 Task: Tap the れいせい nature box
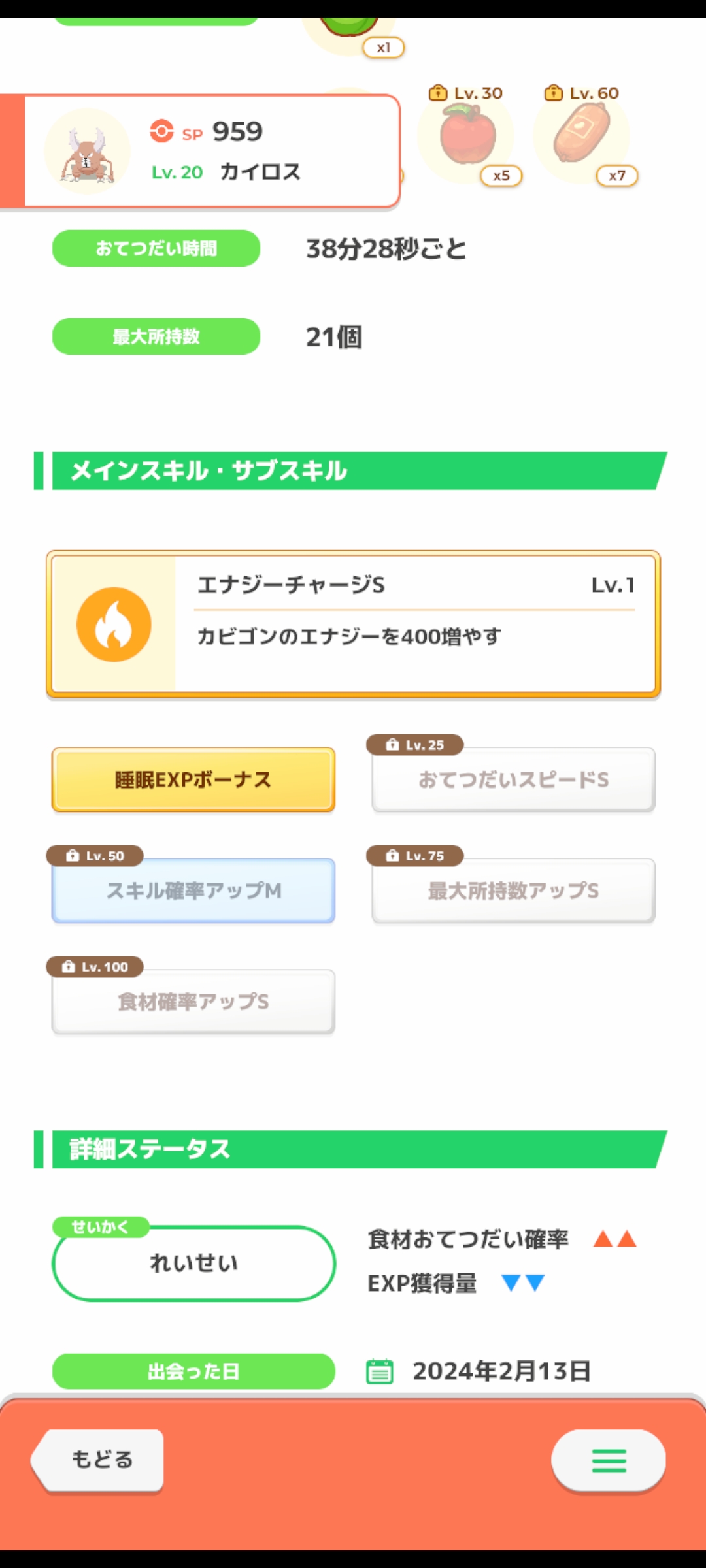point(193,1264)
